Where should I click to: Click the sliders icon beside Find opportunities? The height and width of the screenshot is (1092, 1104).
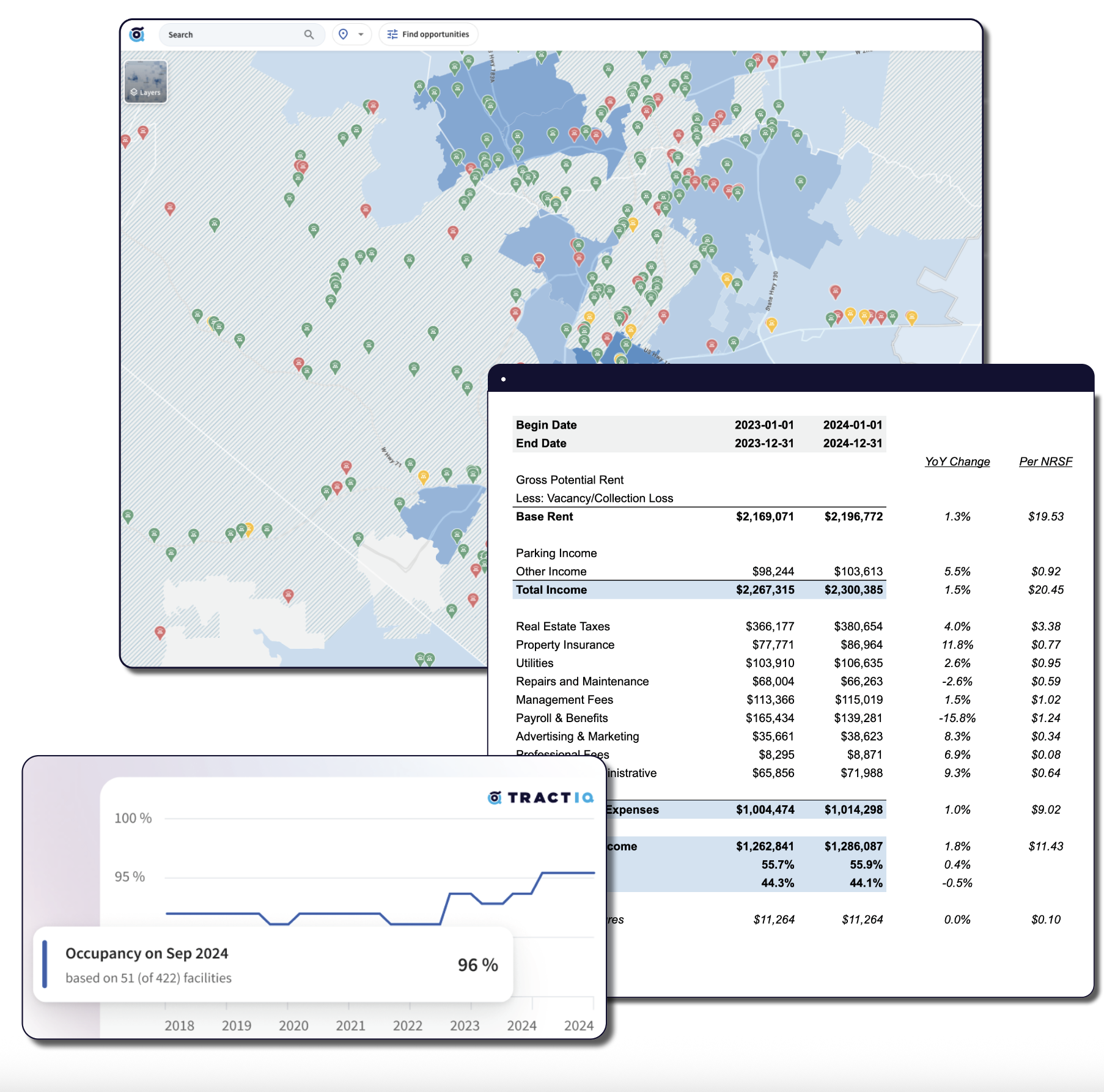pyautogui.click(x=392, y=34)
